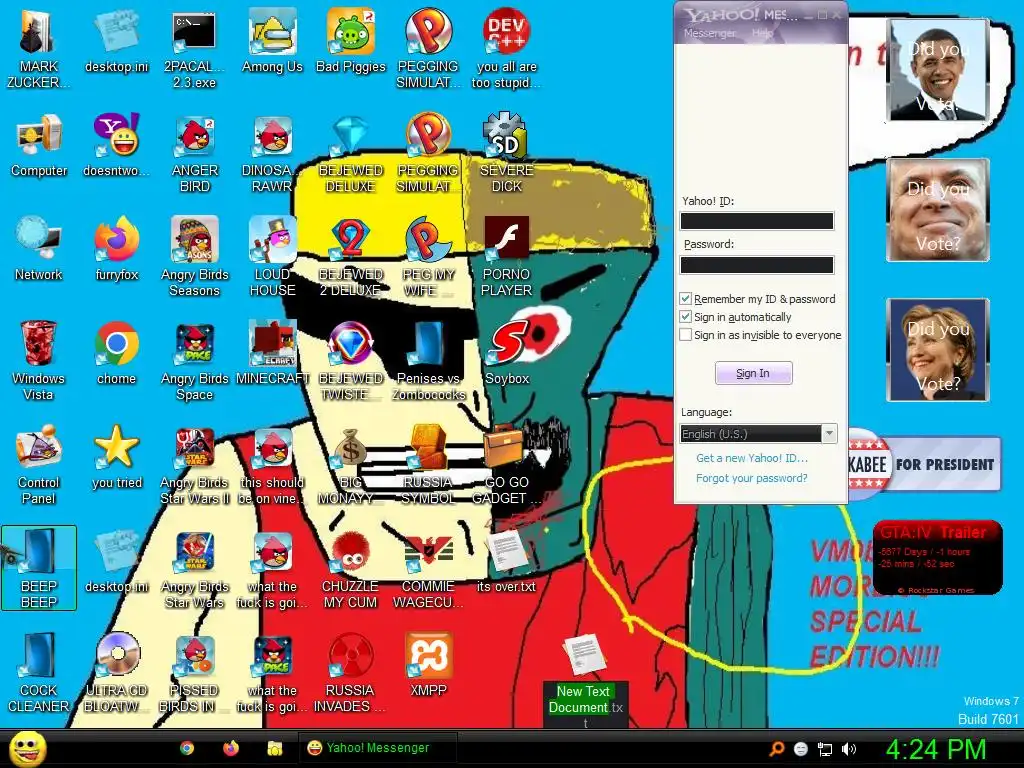This screenshot has height=768, width=1024.
Task: Focus the Password input field
Action: (x=757, y=264)
